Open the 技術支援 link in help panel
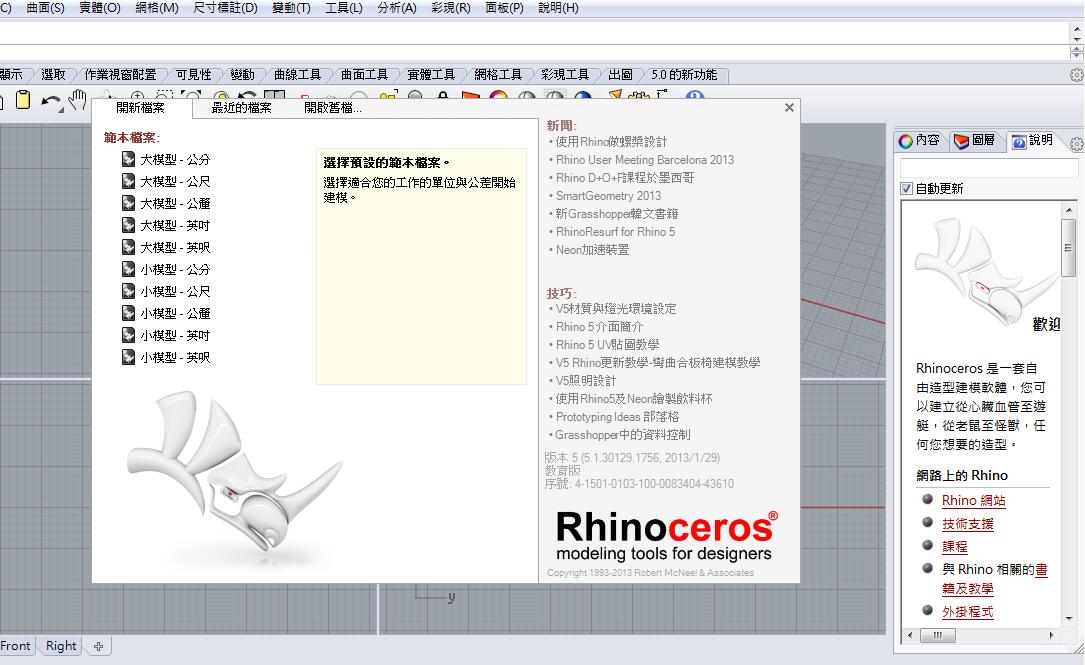The image size is (1085, 665). (967, 524)
